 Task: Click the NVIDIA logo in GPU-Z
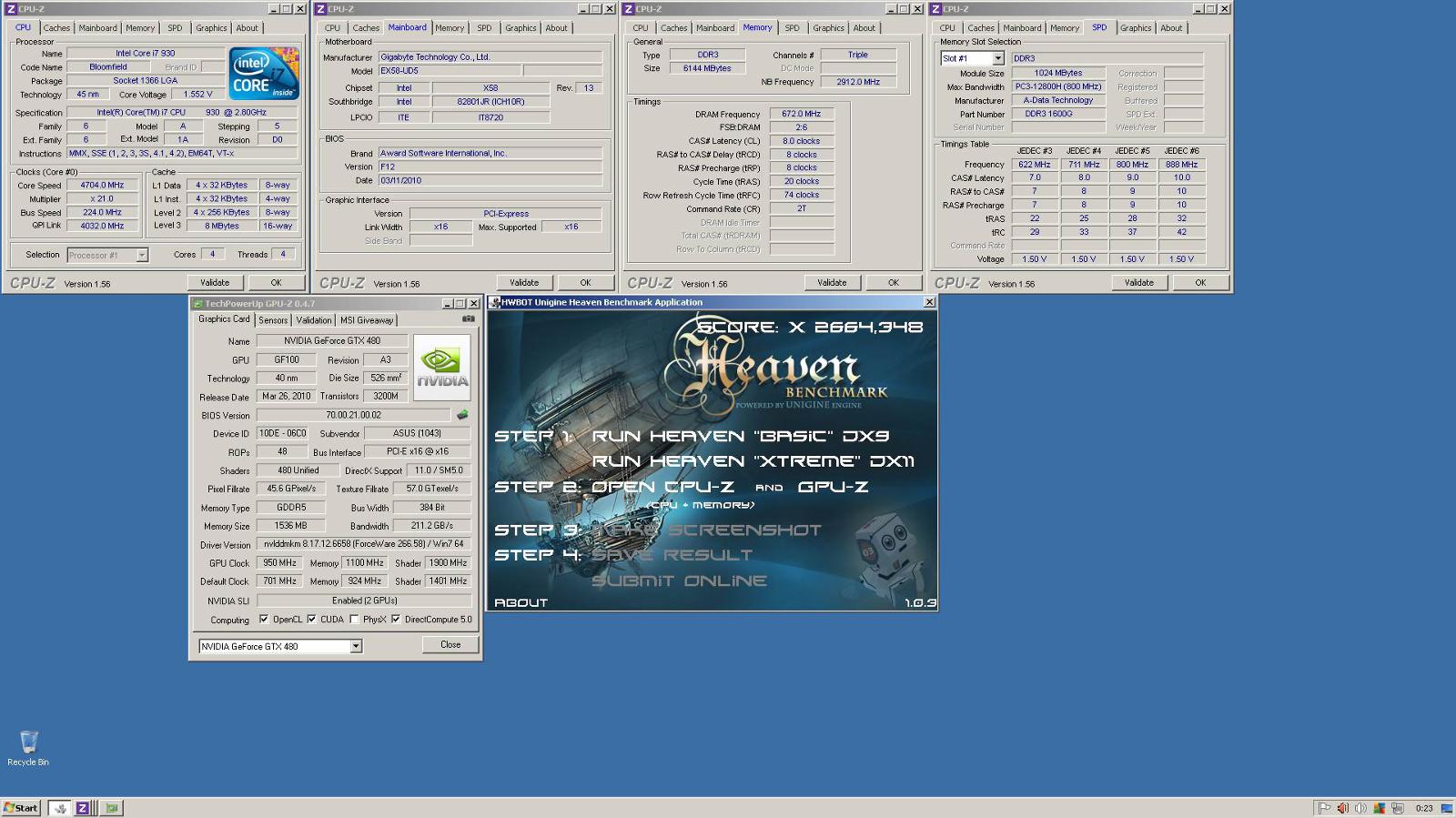[442, 368]
